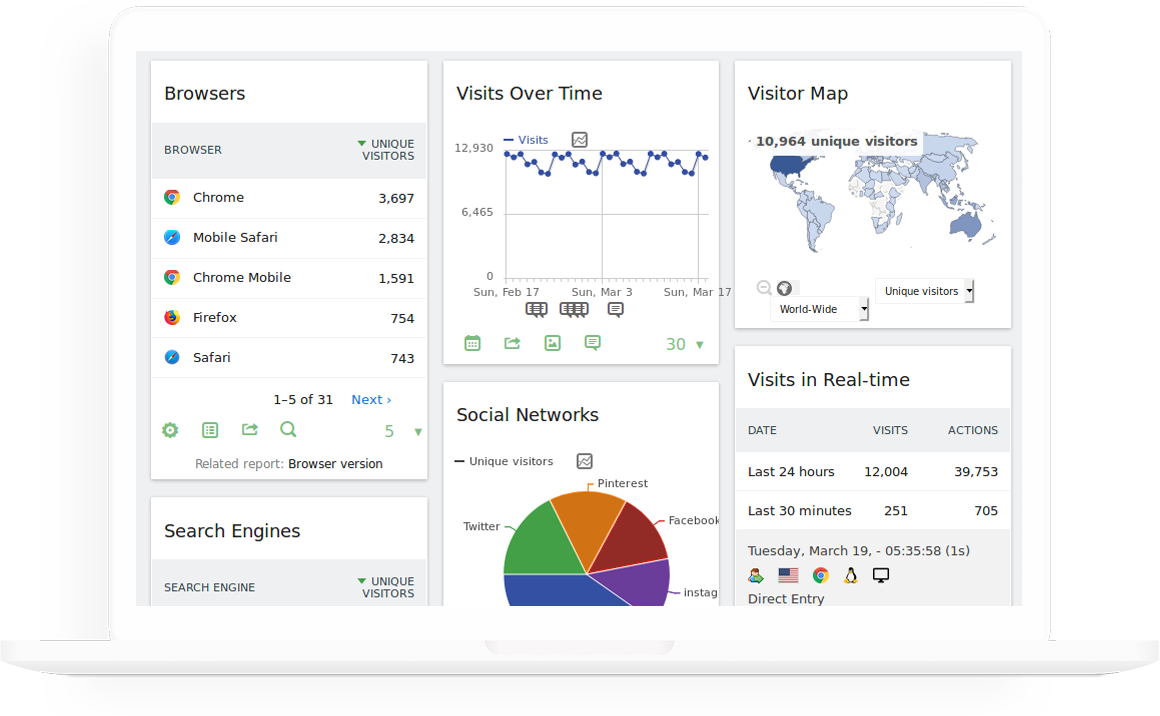Viewport: 1160px width, 716px height.
Task: Click the globe icon on Visitor Map
Action: pos(784,288)
